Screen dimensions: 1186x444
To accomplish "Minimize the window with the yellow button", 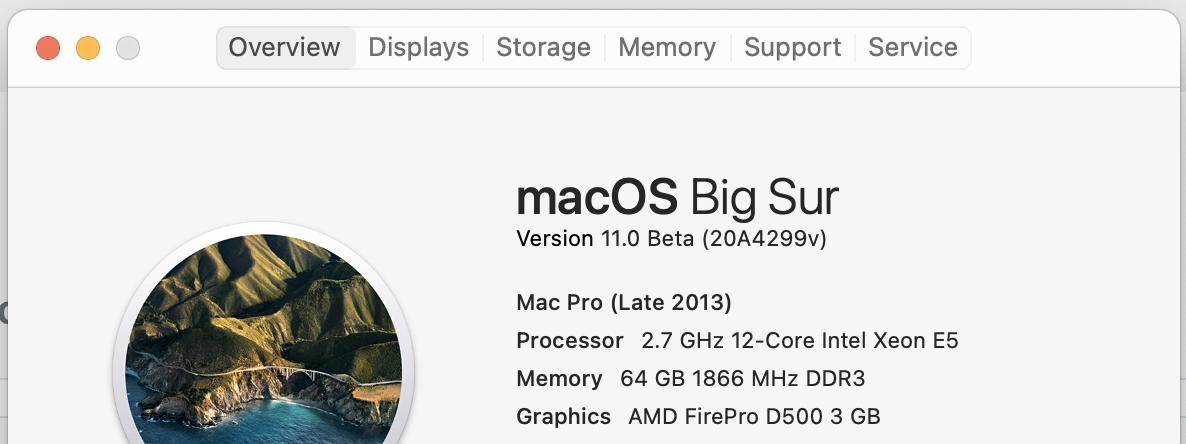I will tap(88, 47).
